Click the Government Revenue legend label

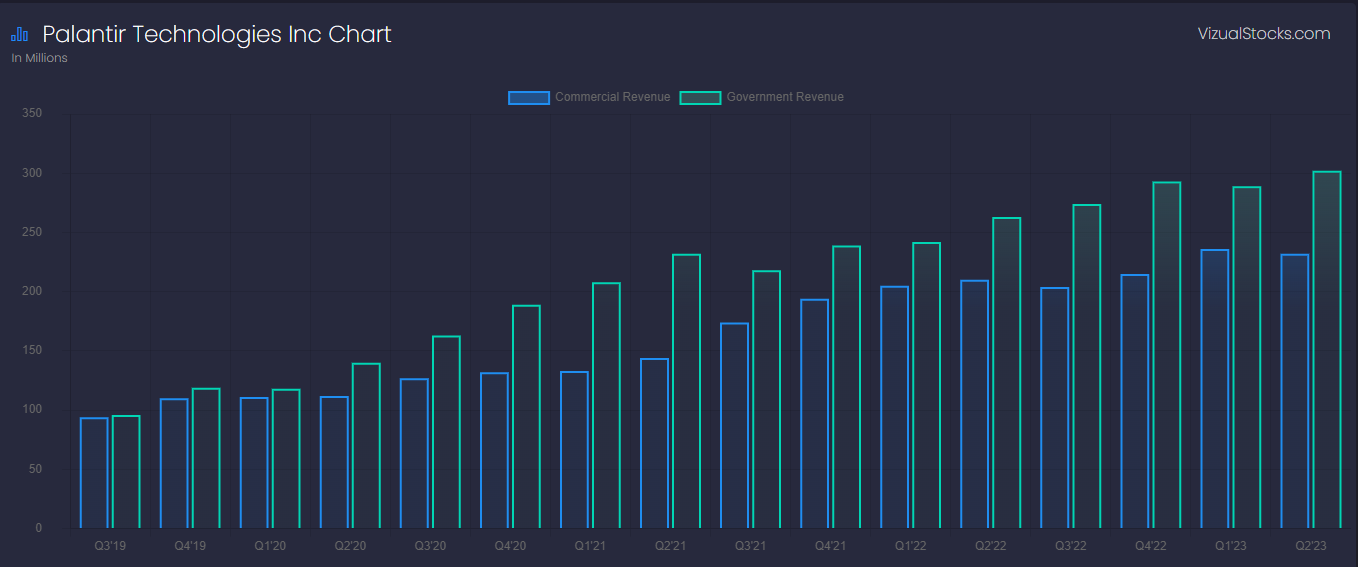pyautogui.click(x=785, y=97)
